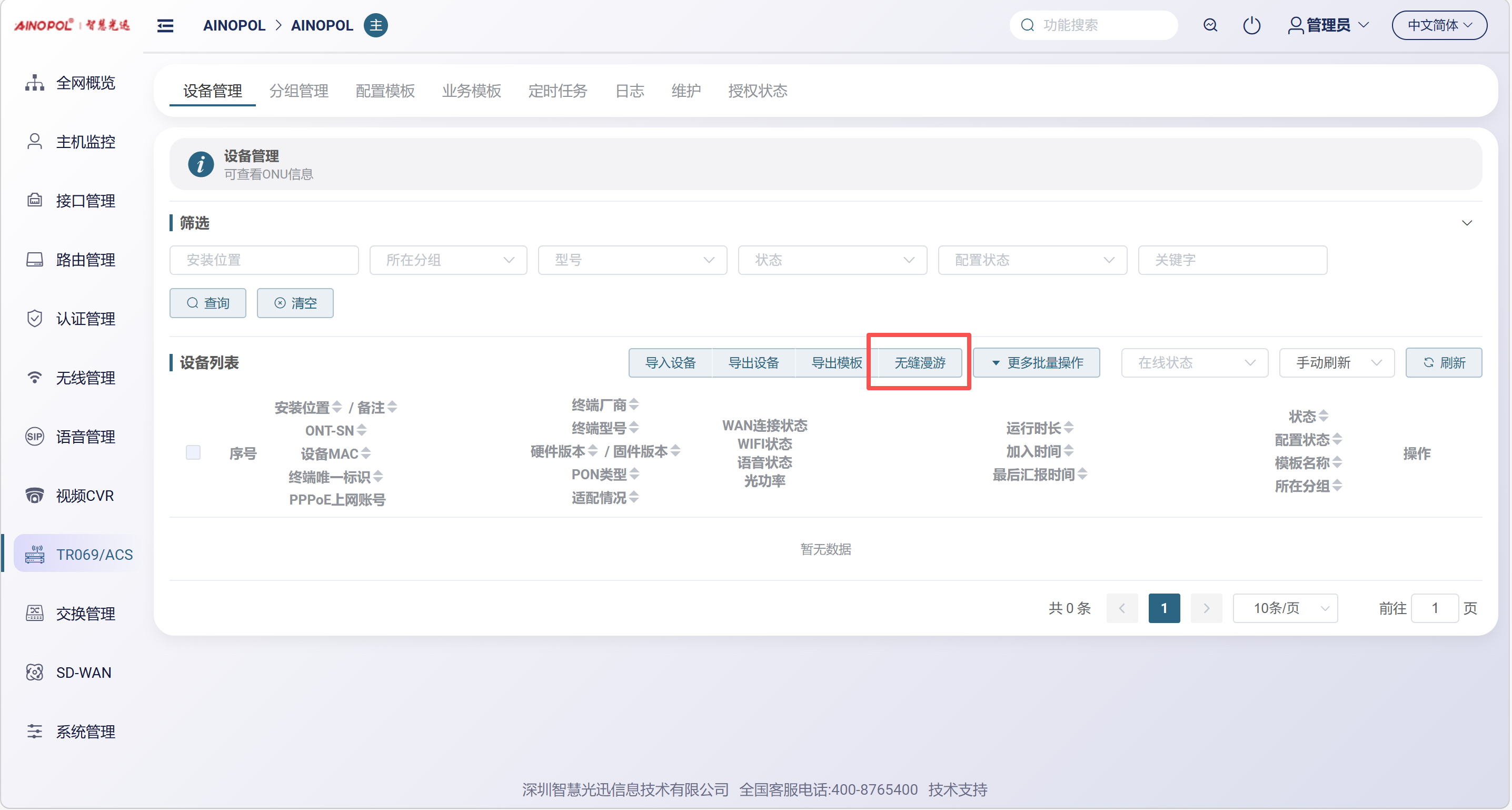1512x810 pixels.
Task: Toggle the select-all checkbox in table header
Action: click(x=193, y=452)
